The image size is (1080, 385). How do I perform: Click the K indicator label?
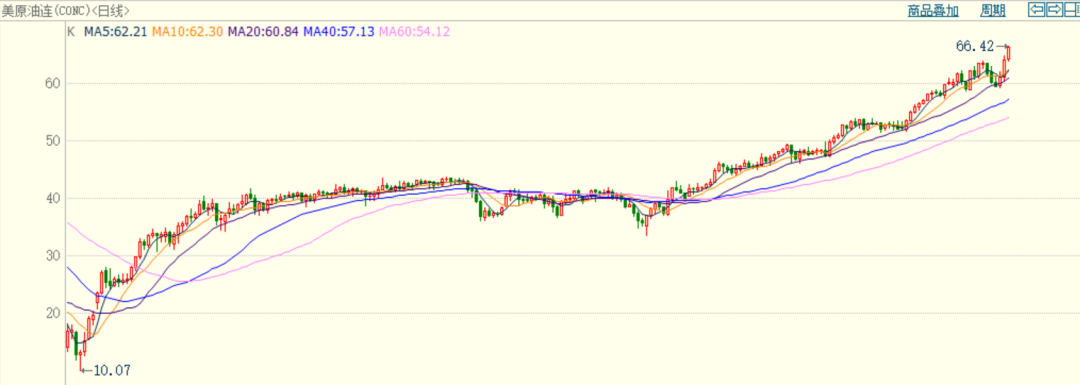coord(70,31)
